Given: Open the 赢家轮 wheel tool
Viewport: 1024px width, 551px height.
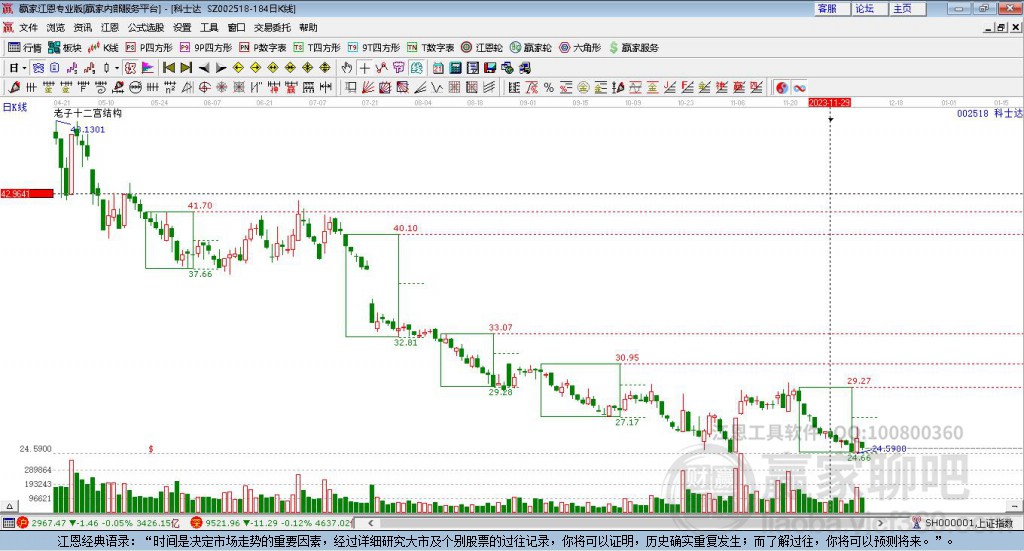Looking at the screenshot, I should pyautogui.click(x=530, y=48).
